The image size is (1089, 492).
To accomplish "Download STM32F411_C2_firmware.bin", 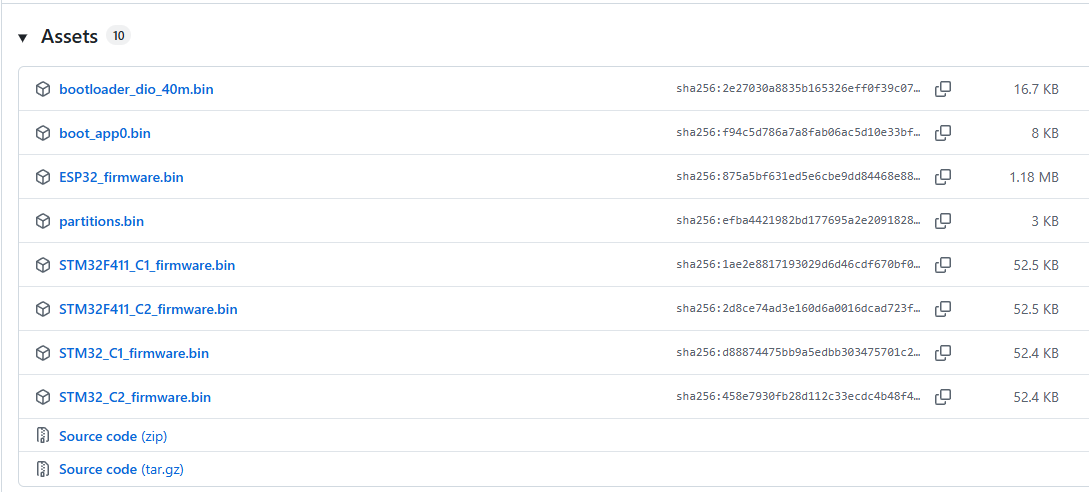I will pyautogui.click(x=148, y=309).
